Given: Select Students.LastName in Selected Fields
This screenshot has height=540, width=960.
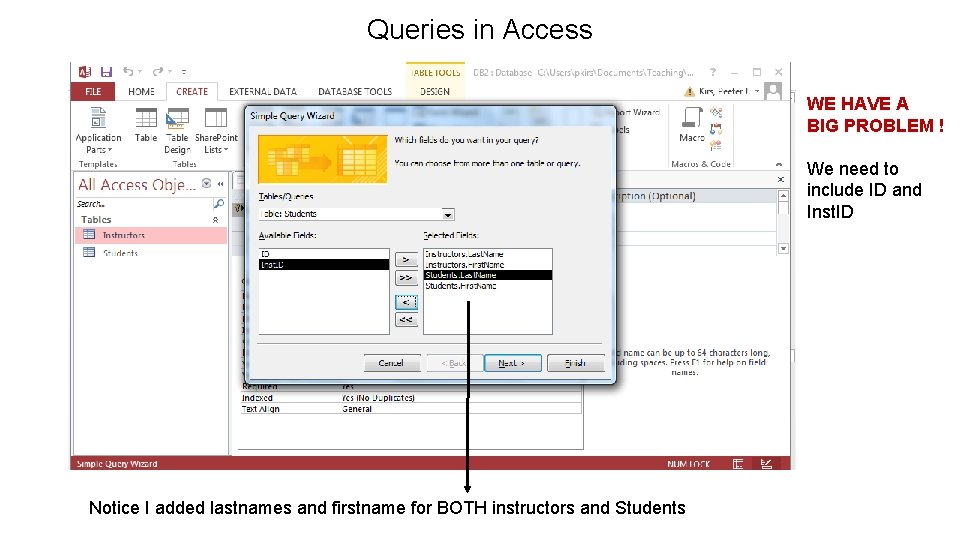Looking at the screenshot, I should (488, 276).
